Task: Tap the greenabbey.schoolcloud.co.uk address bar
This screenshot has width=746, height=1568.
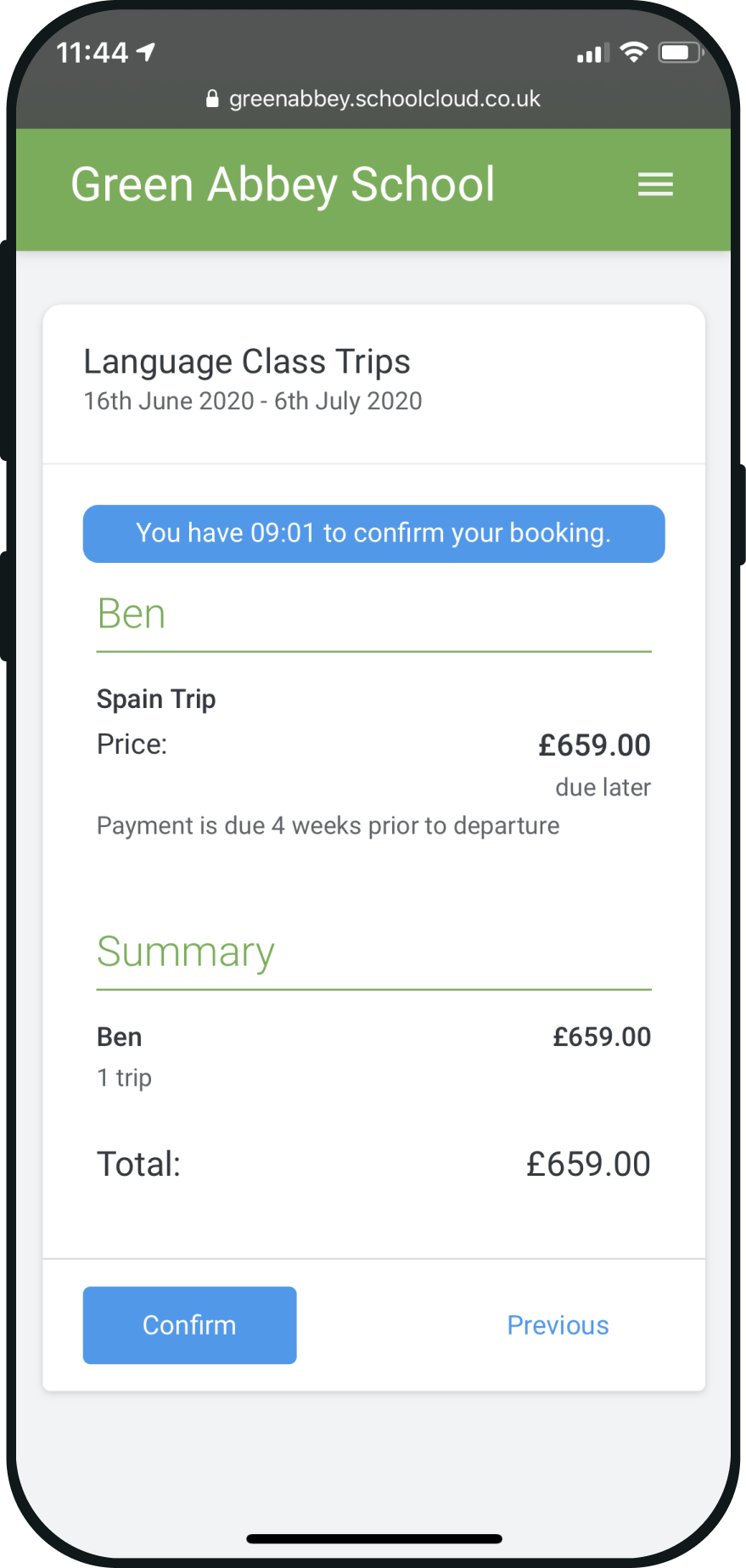Action: tap(373, 98)
